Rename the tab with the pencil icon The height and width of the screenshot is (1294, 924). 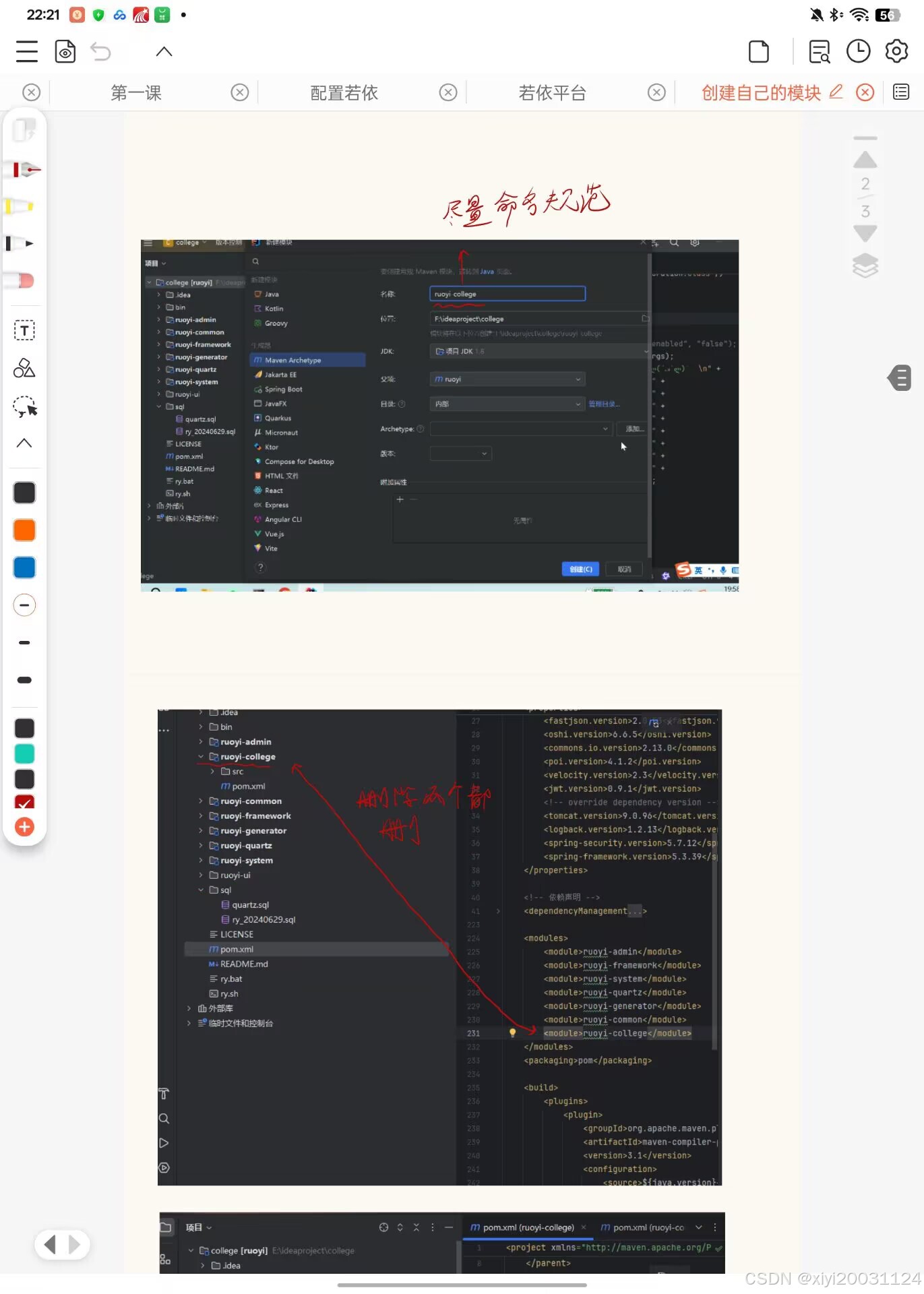coord(836,92)
